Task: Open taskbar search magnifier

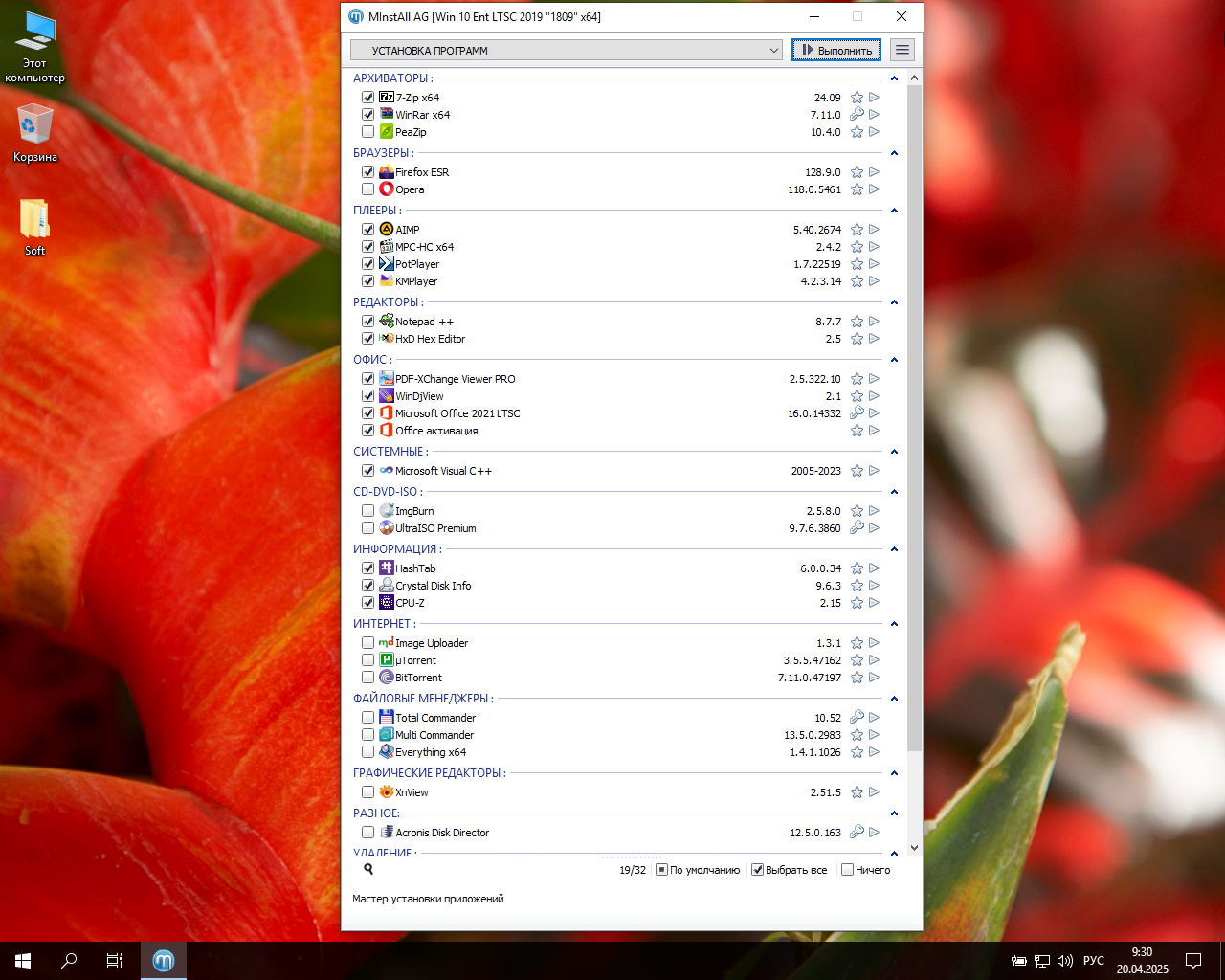Action: (x=69, y=961)
